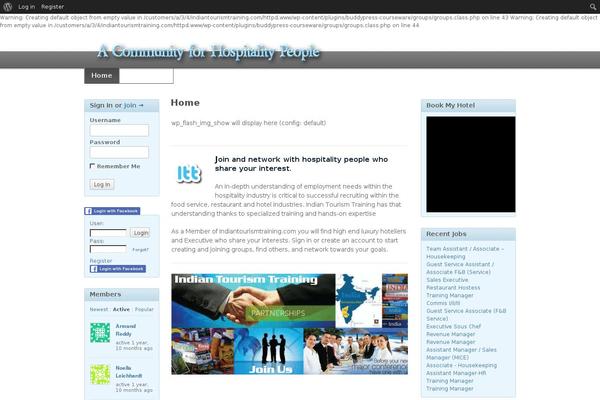
Task: Open the Home navigation tab
Action: pyautogui.click(x=101, y=75)
